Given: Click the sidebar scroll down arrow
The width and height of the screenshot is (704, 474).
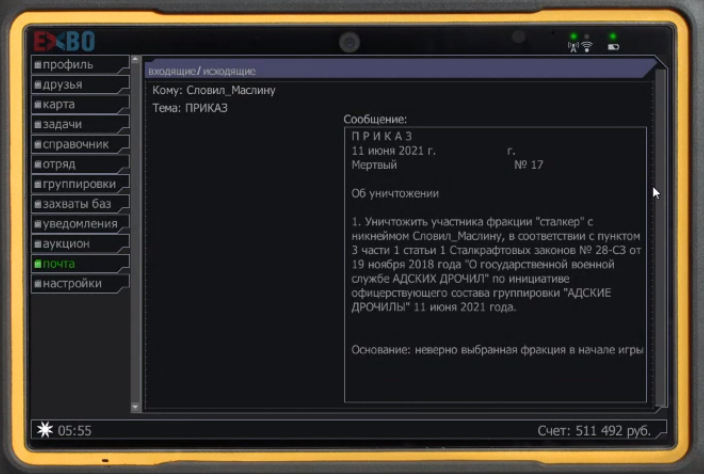Looking at the screenshot, I should tap(136, 407).
